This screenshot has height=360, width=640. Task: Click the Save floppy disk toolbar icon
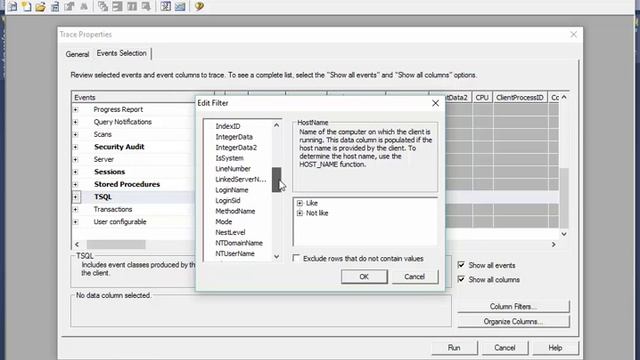point(55,6)
